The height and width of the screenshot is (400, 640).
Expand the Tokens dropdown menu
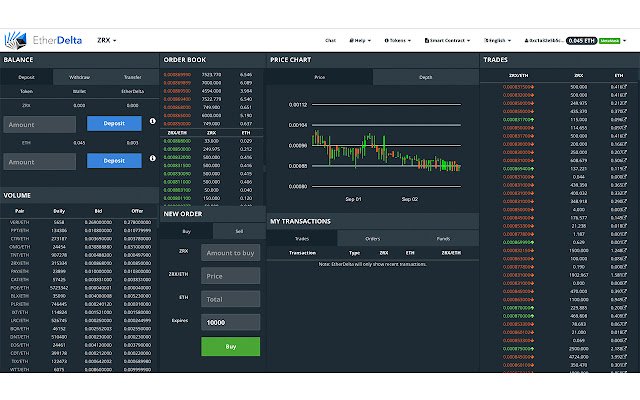(398, 40)
